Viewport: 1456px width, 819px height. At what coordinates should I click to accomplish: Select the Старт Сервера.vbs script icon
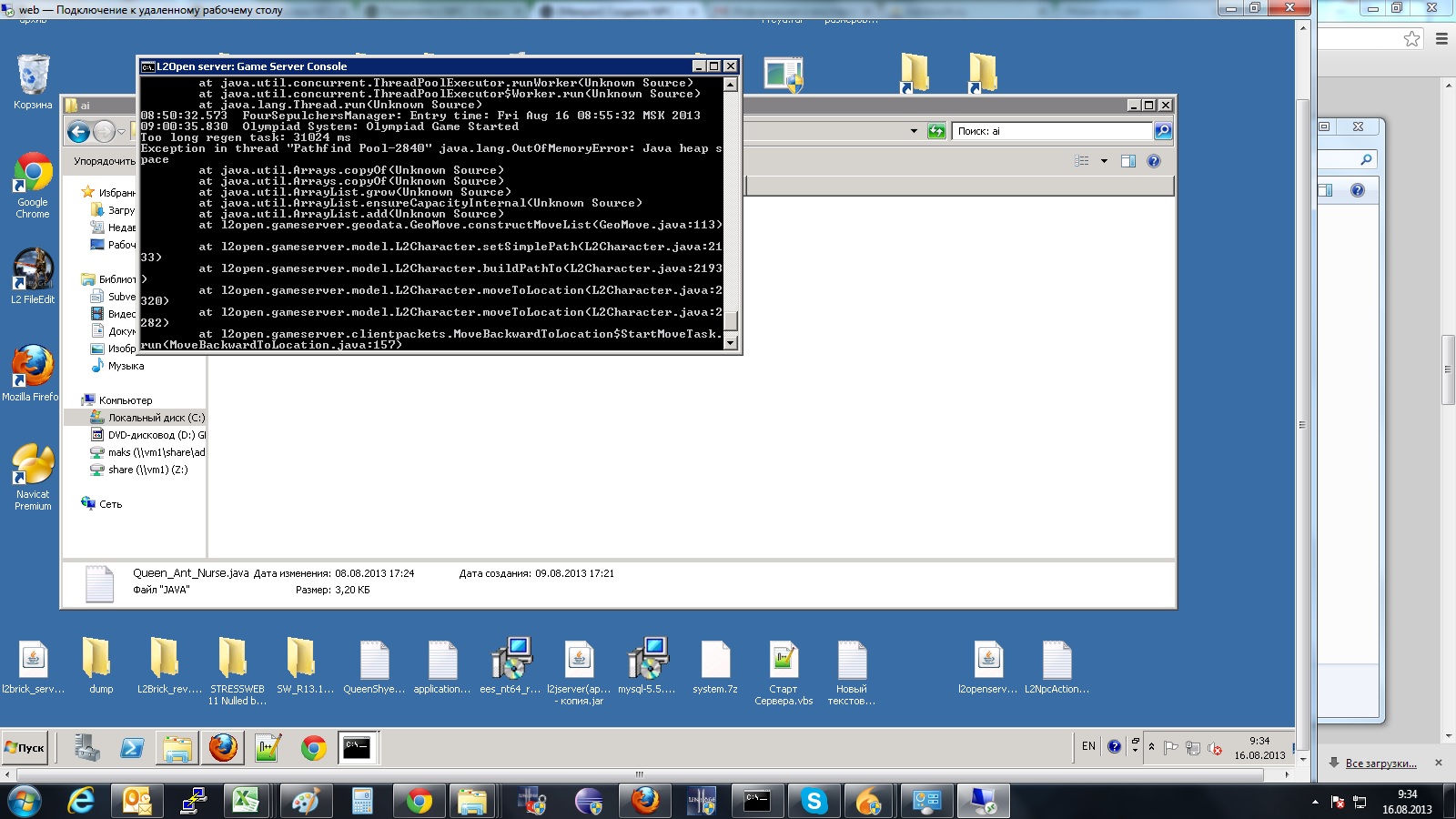click(784, 672)
